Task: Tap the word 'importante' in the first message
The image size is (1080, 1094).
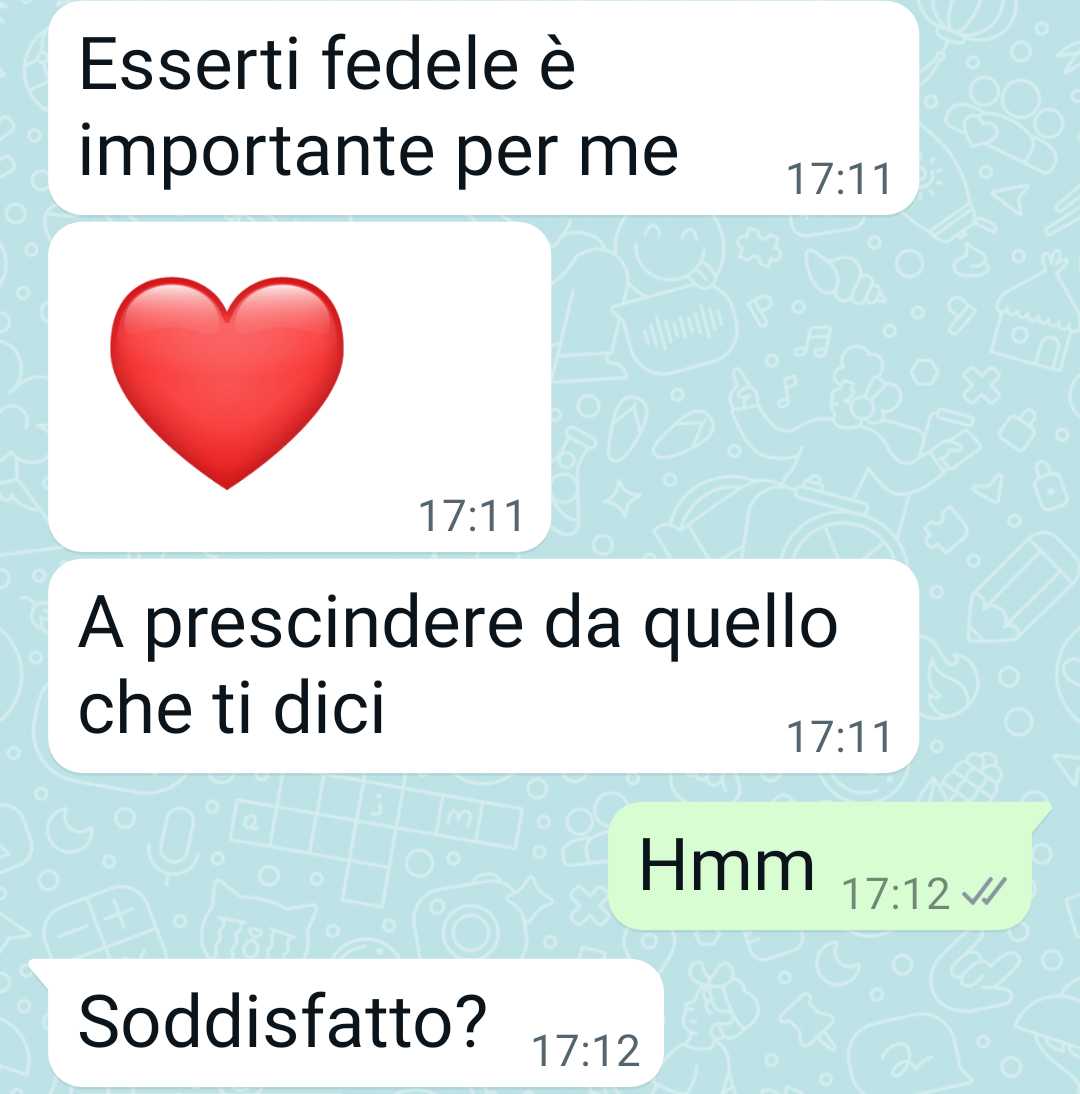Action: [257, 150]
